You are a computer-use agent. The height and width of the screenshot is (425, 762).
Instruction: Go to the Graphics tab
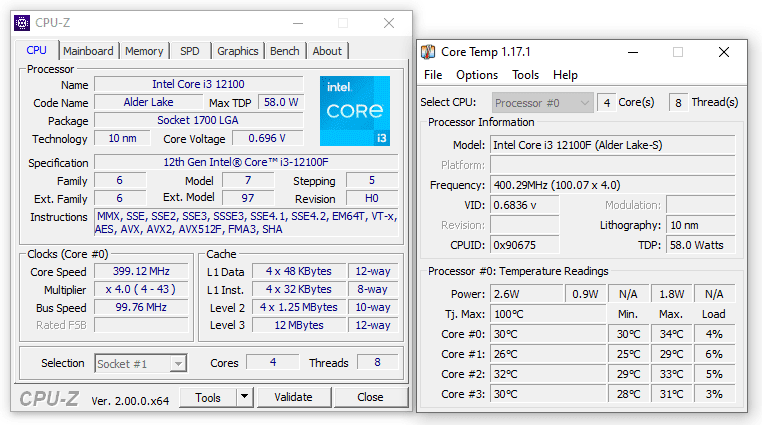point(238,51)
